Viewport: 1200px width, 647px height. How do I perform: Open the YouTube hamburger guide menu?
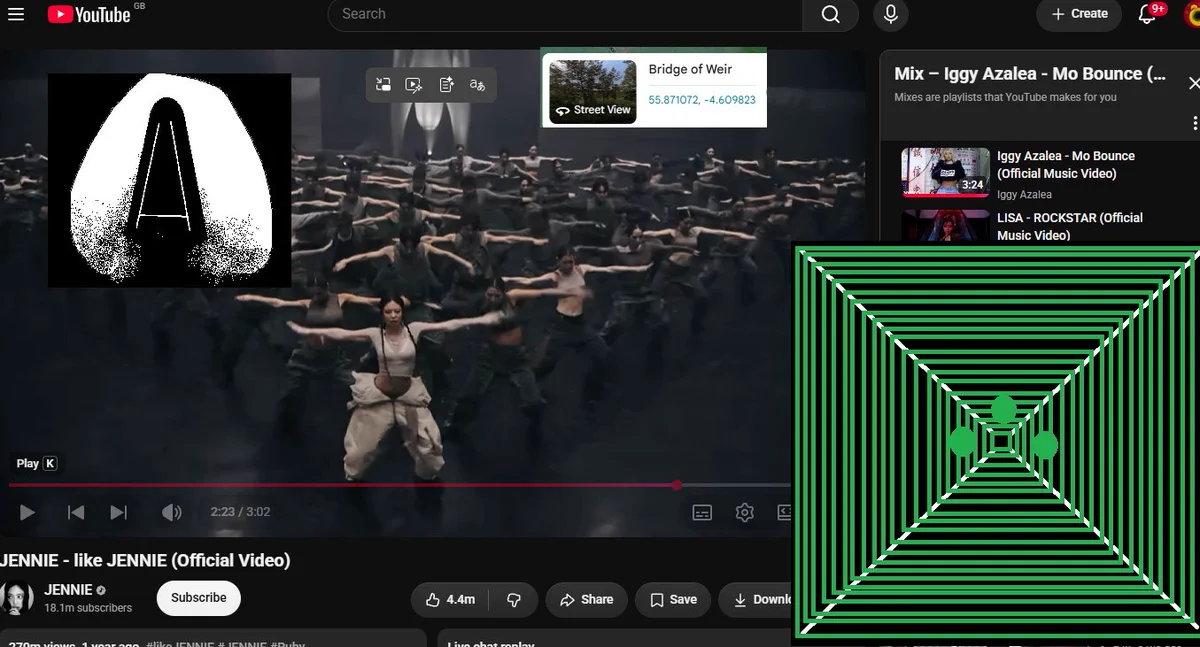pyautogui.click(x=15, y=14)
